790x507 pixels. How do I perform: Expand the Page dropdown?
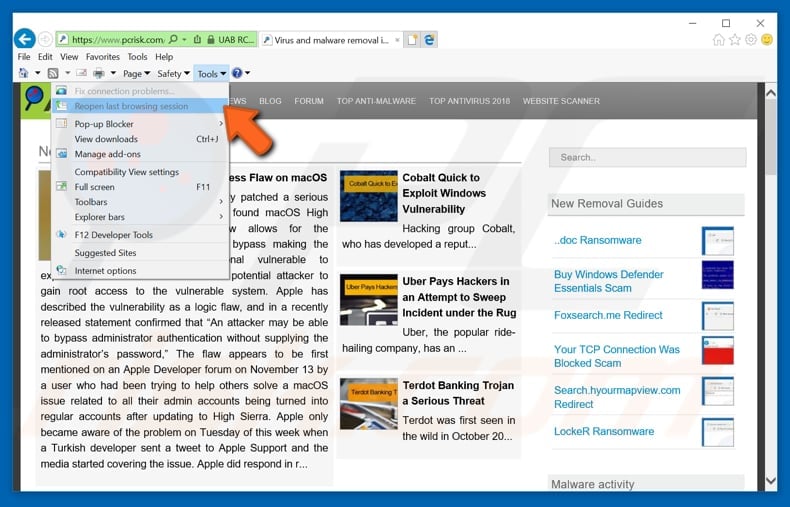point(137,74)
